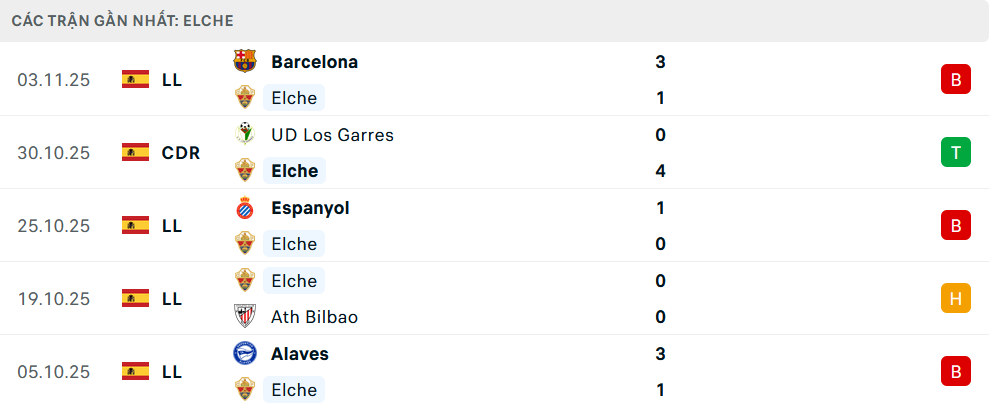Click the Barcelona club crest icon
The image size is (991, 407).
pyautogui.click(x=245, y=62)
